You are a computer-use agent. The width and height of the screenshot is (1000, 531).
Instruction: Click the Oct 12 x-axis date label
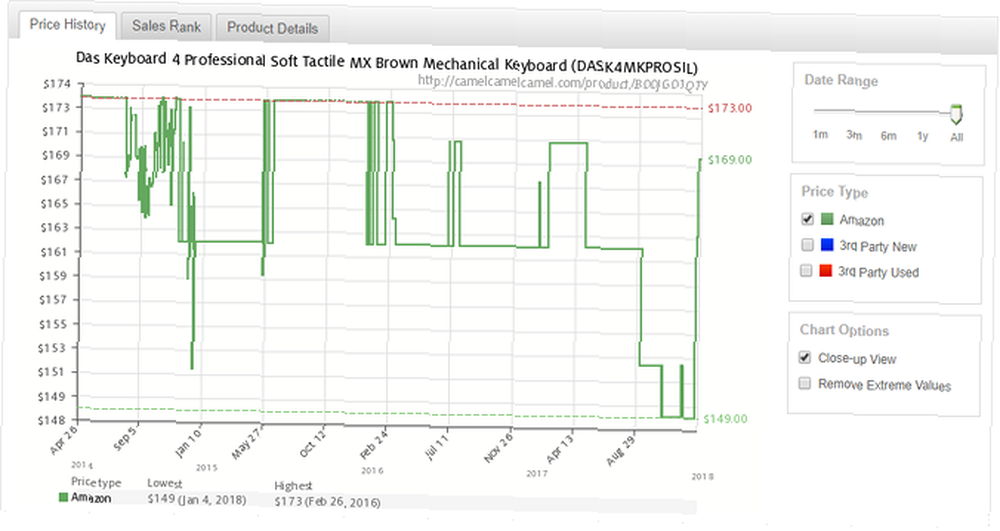coord(312,442)
